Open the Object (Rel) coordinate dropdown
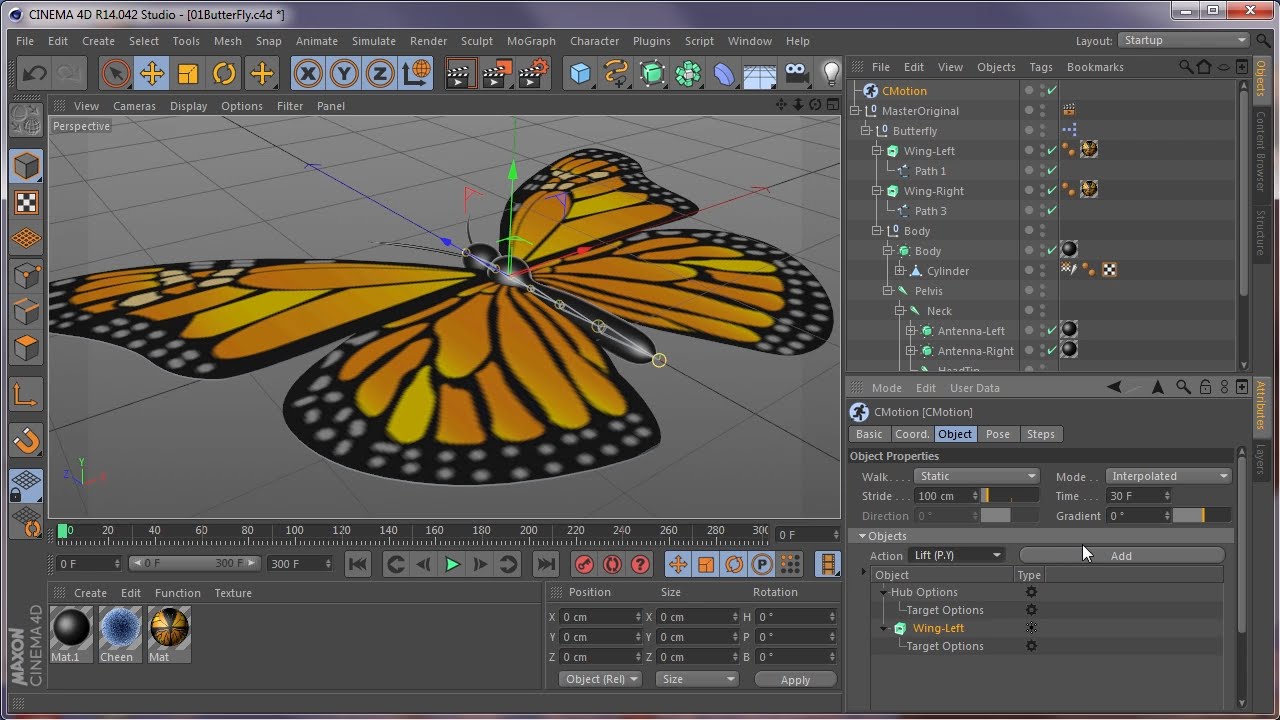 (601, 679)
